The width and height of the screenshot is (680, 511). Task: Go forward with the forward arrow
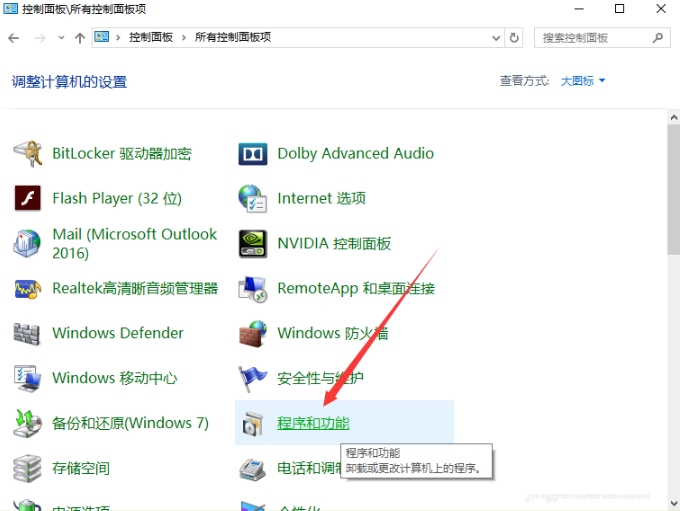pos(40,38)
